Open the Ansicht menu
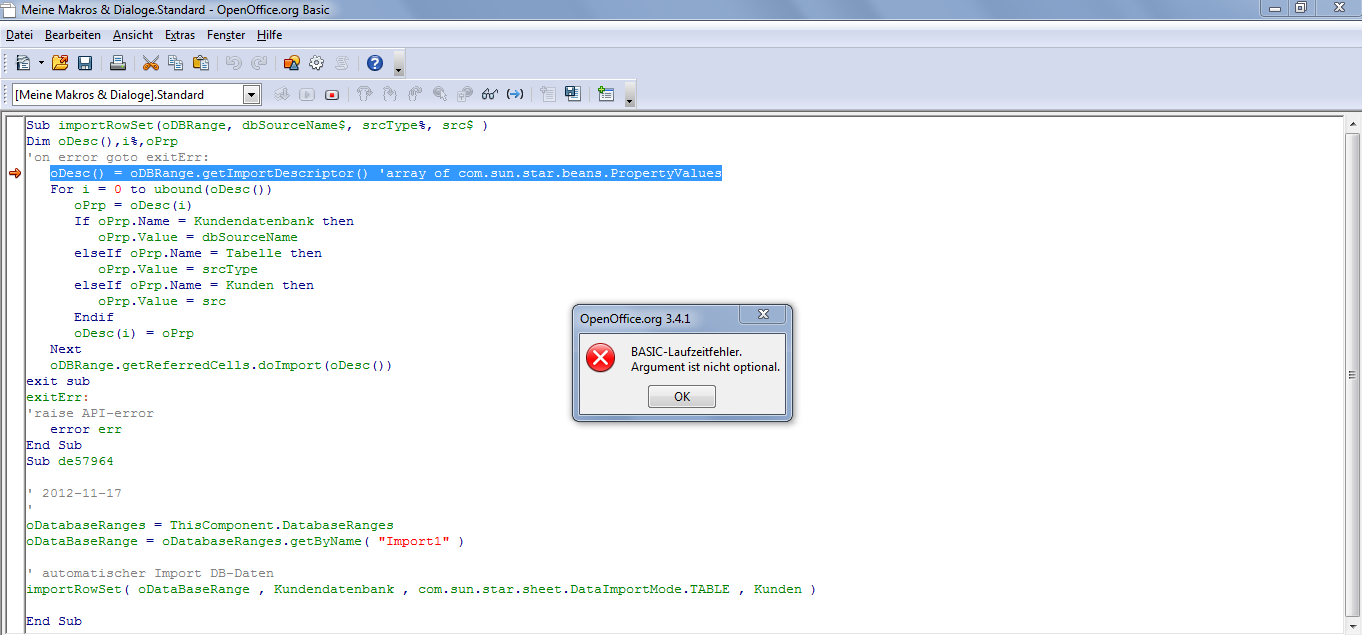Viewport: 1362px width, 635px height. coord(133,35)
